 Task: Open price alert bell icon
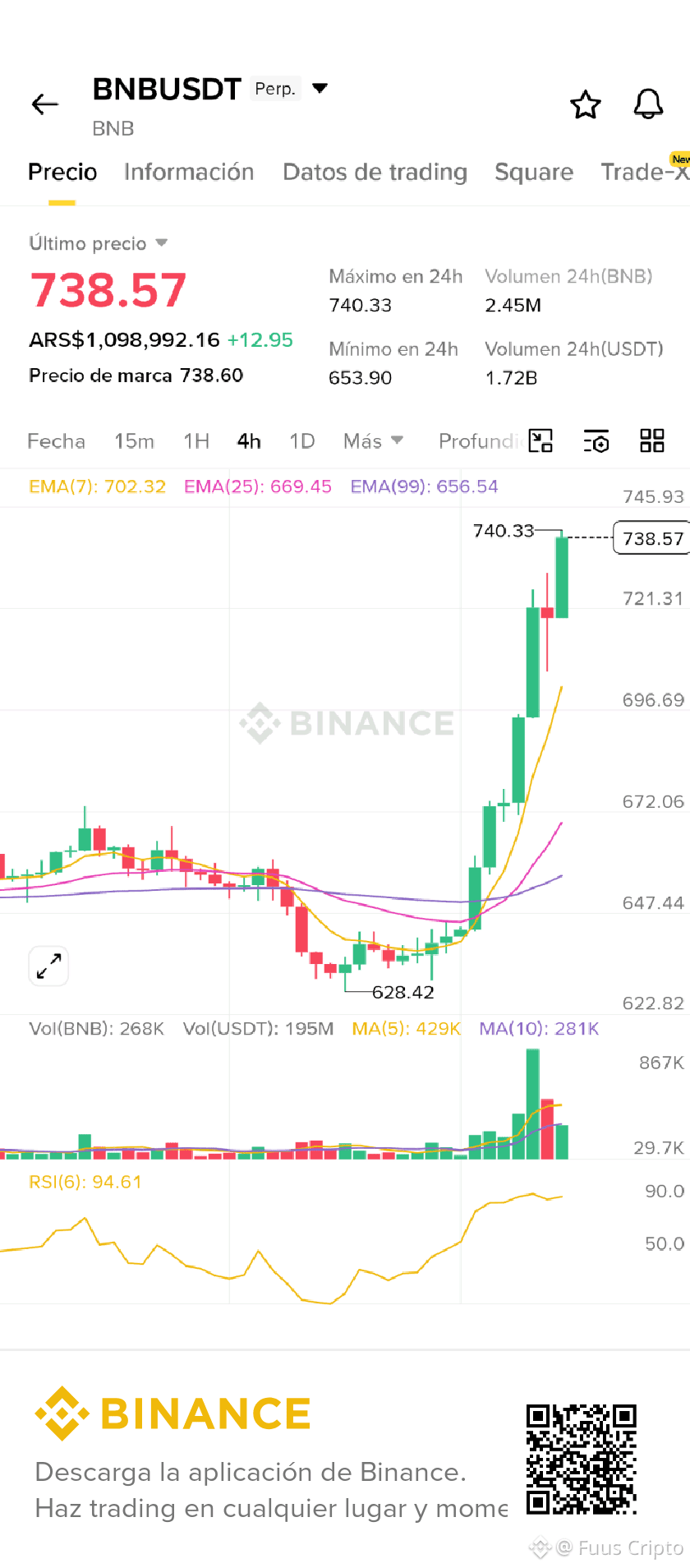(x=648, y=104)
